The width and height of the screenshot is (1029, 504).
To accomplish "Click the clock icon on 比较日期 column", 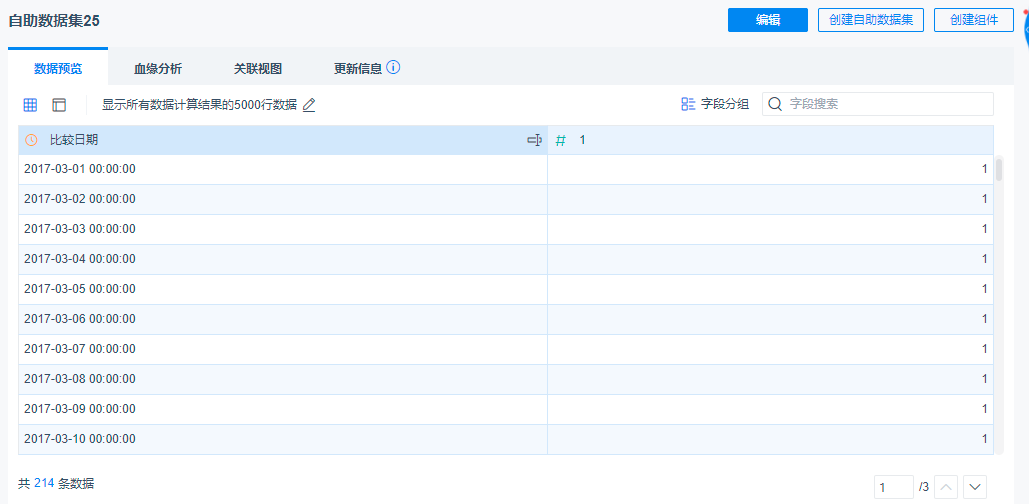I will click(x=32, y=140).
